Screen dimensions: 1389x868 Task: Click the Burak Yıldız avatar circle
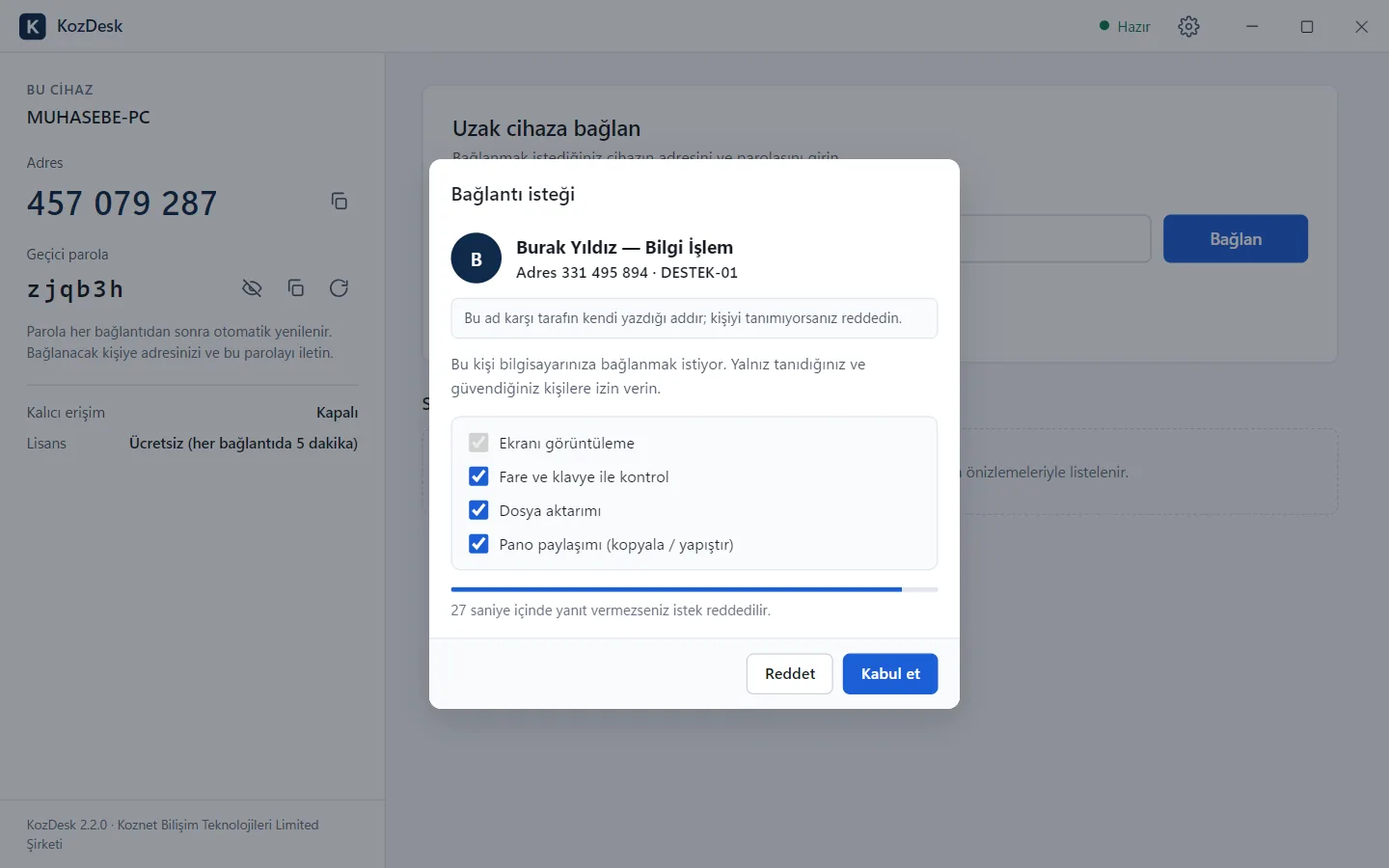(x=477, y=258)
